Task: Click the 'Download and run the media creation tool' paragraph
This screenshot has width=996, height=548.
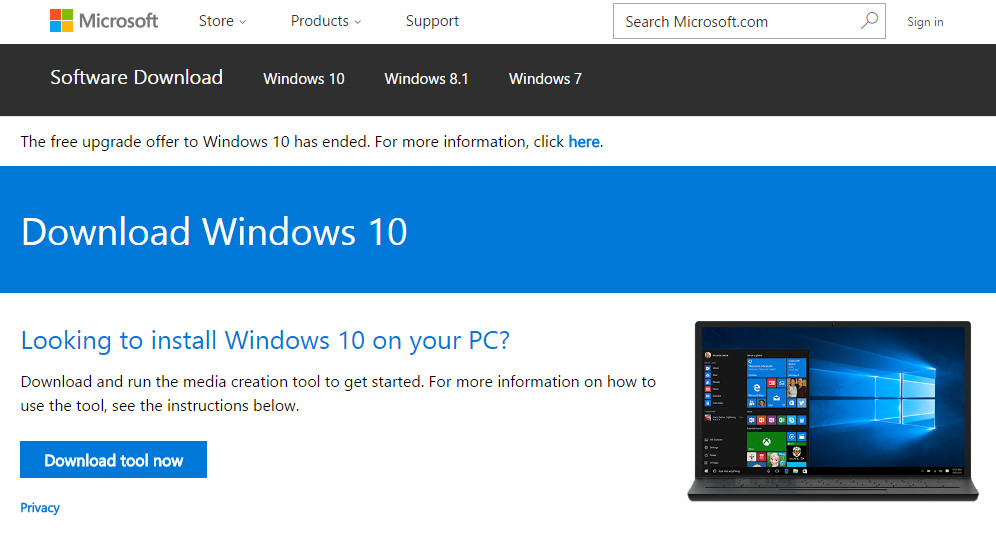Action: [x=338, y=394]
